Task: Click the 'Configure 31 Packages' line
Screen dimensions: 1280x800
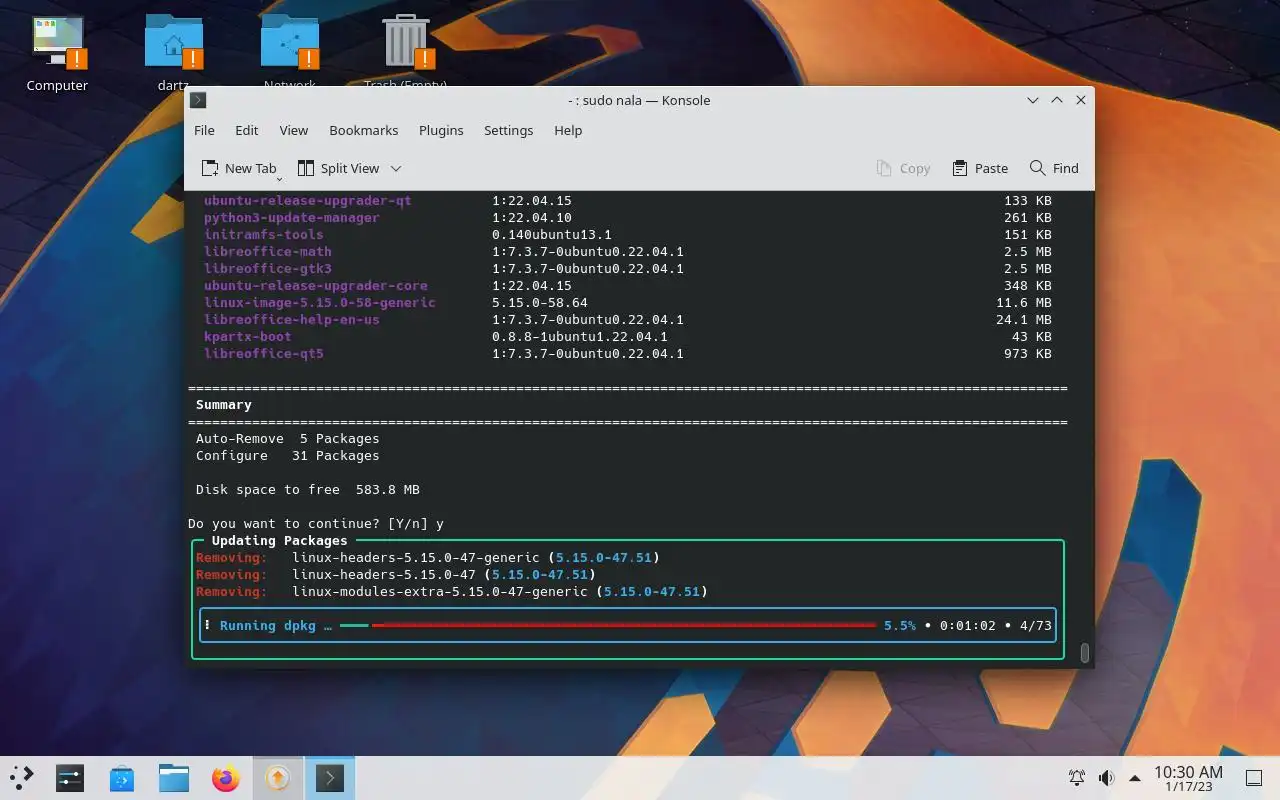Action: (288, 455)
